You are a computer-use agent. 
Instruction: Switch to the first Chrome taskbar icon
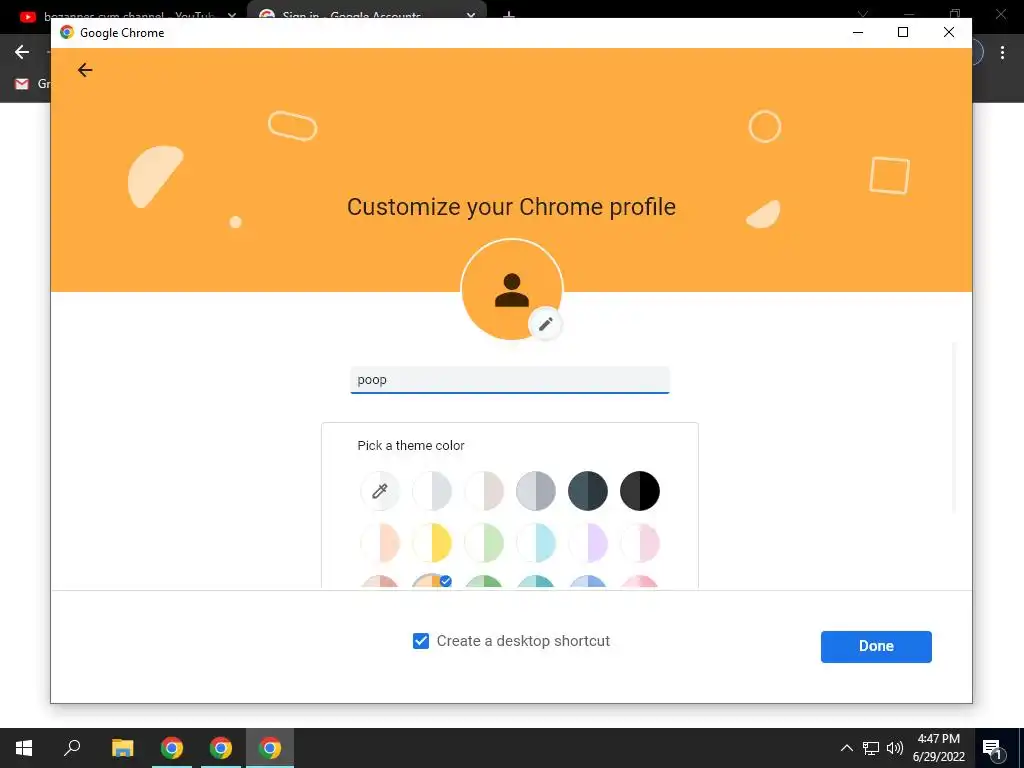coord(172,748)
